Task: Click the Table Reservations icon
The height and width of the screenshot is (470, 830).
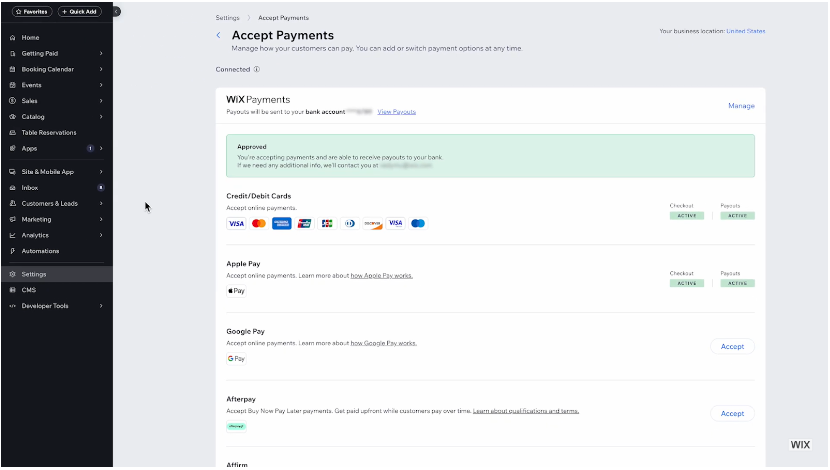Action: point(13,133)
